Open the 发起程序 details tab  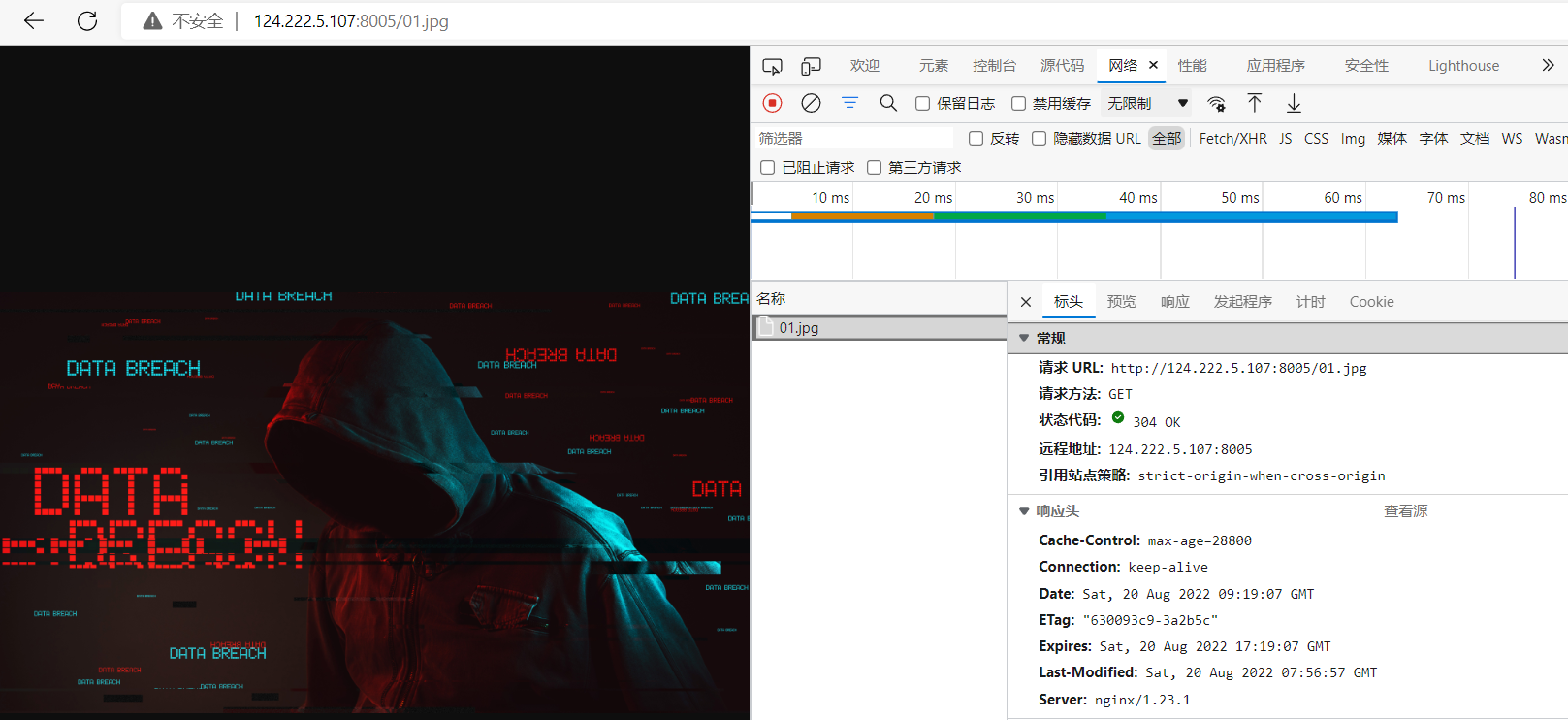[1243, 302]
